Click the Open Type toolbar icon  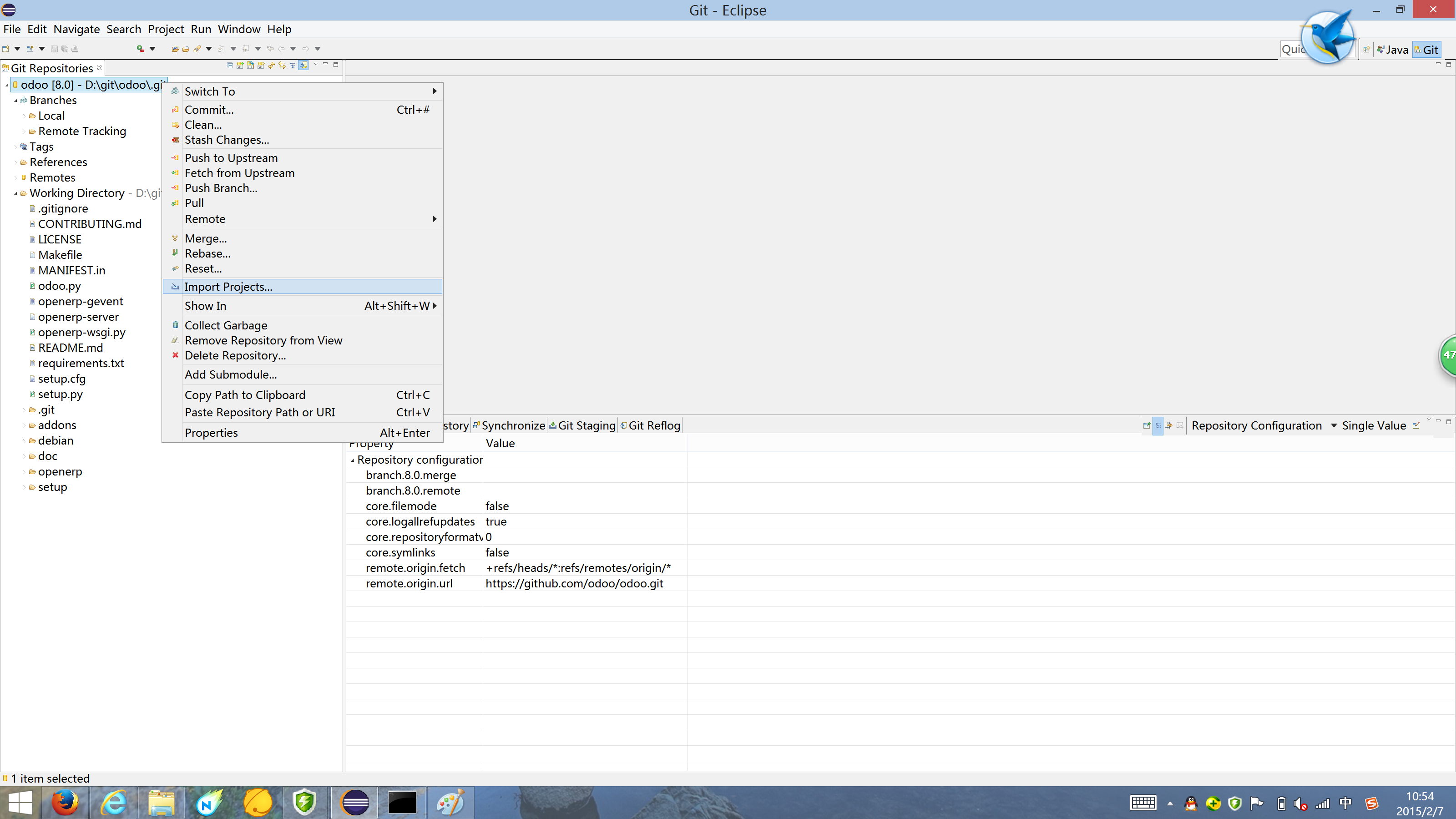175,49
